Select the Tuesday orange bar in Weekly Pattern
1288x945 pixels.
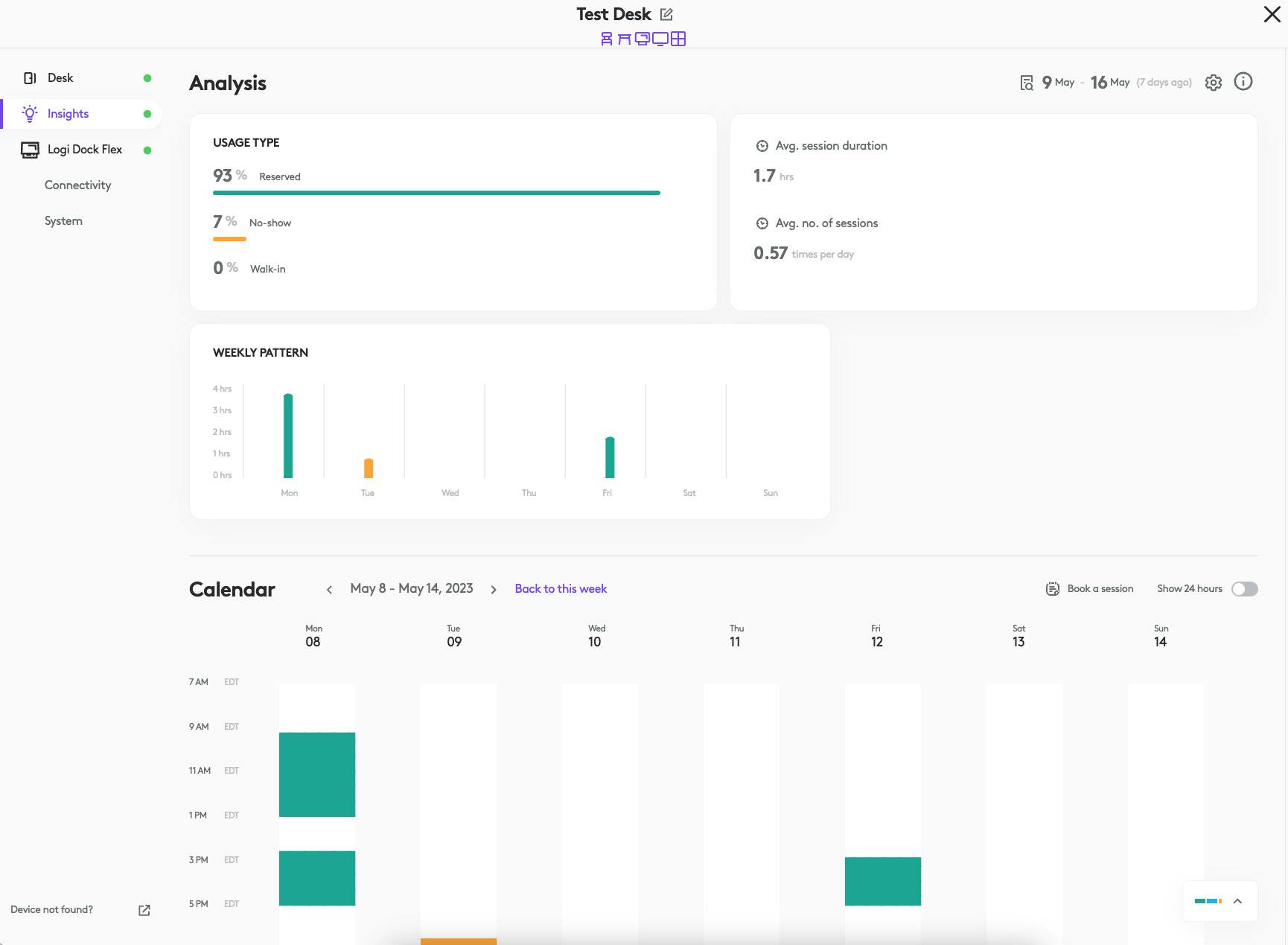[369, 468]
